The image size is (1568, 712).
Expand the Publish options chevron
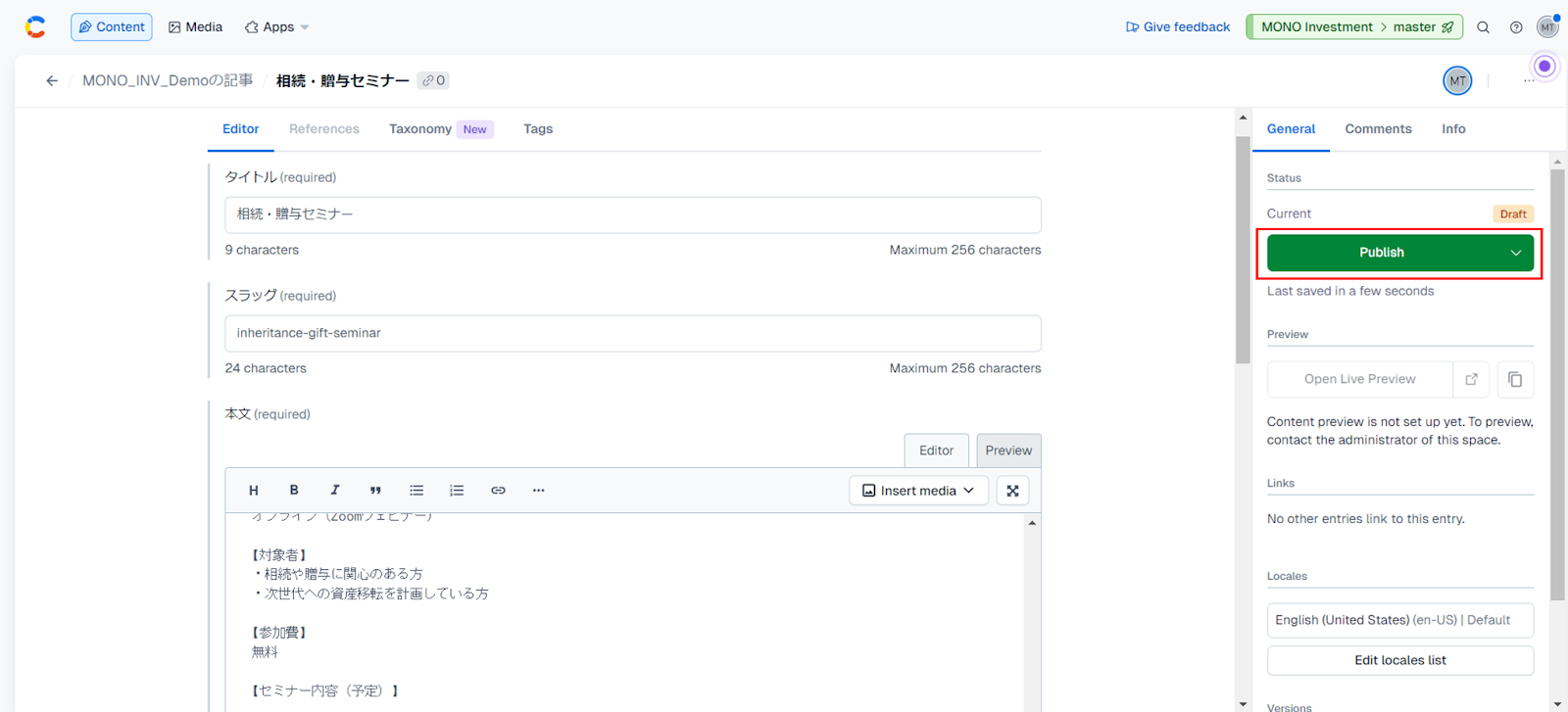click(x=1516, y=253)
